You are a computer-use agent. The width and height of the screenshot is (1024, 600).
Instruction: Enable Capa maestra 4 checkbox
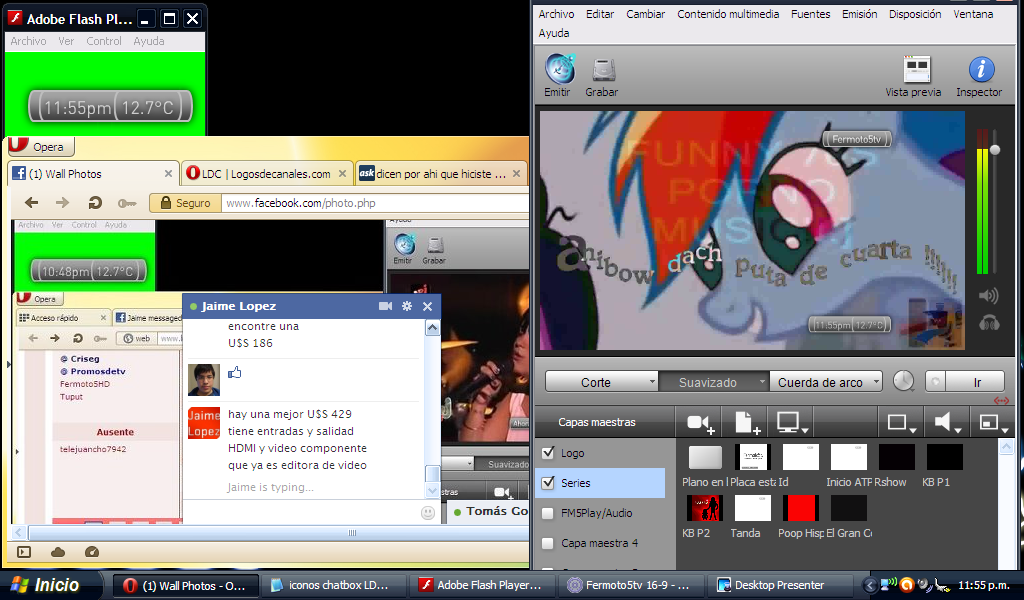[x=549, y=543]
